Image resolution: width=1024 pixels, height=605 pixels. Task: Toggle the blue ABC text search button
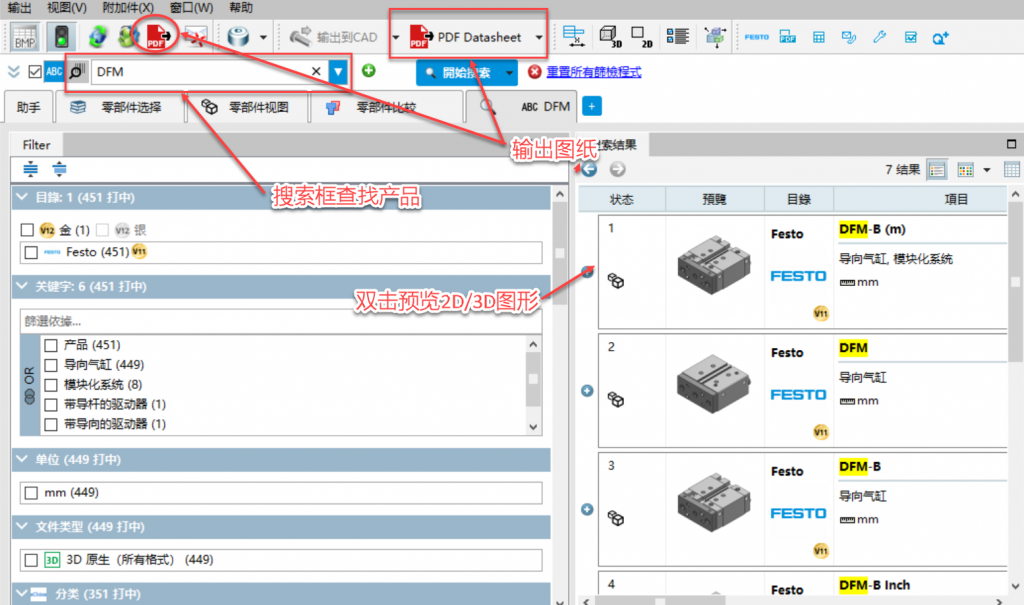coord(54,71)
